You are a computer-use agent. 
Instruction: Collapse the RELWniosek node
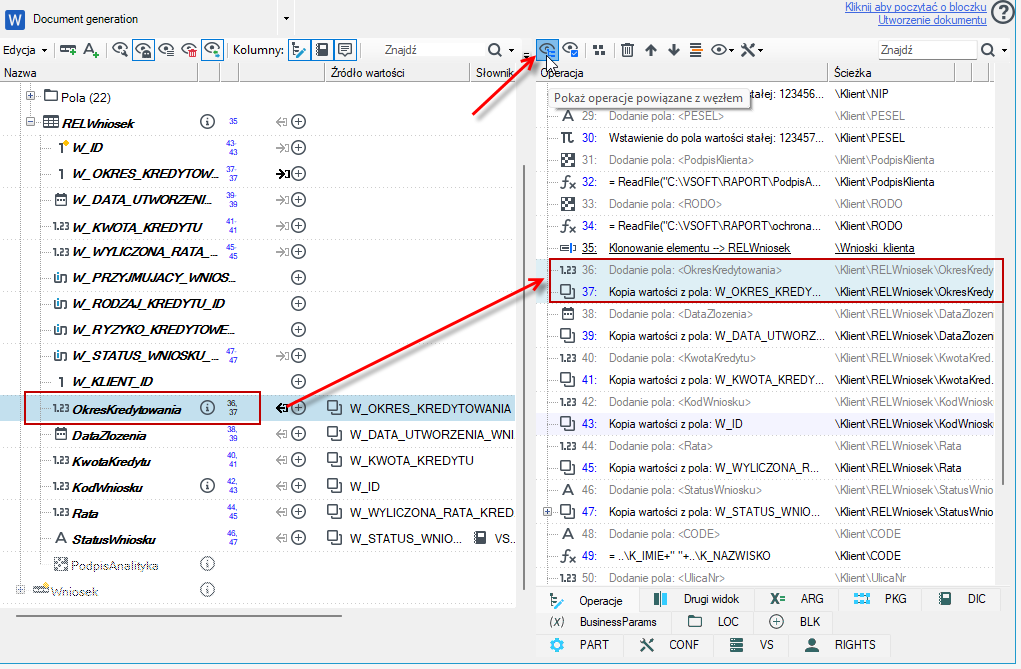[31, 121]
